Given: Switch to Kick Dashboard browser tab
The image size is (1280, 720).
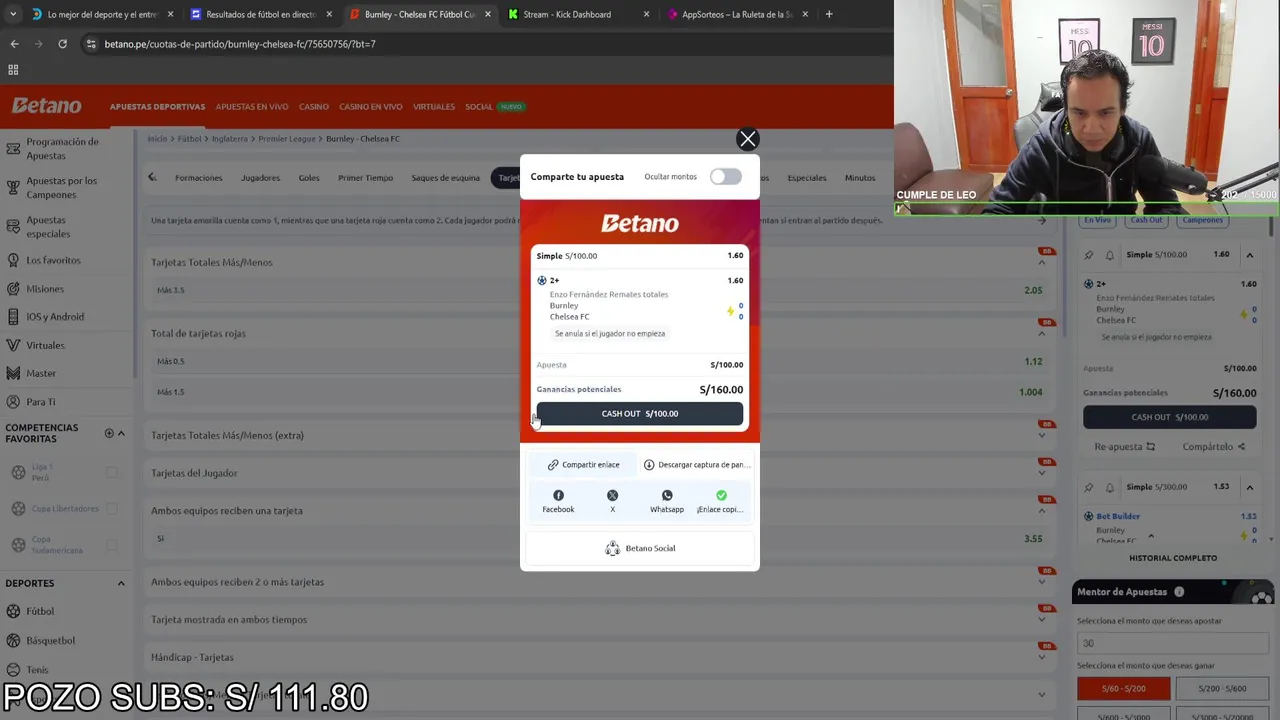Looking at the screenshot, I should (578, 14).
